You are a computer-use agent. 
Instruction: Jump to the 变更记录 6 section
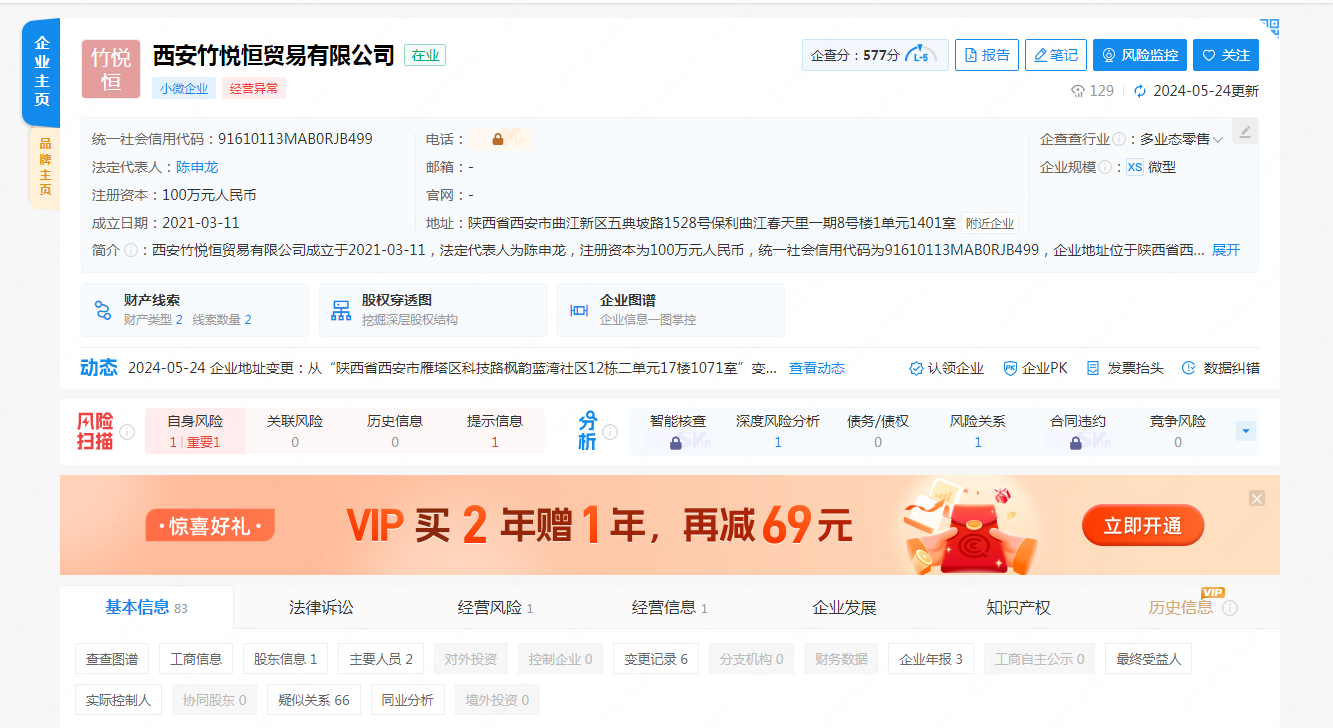(656, 659)
